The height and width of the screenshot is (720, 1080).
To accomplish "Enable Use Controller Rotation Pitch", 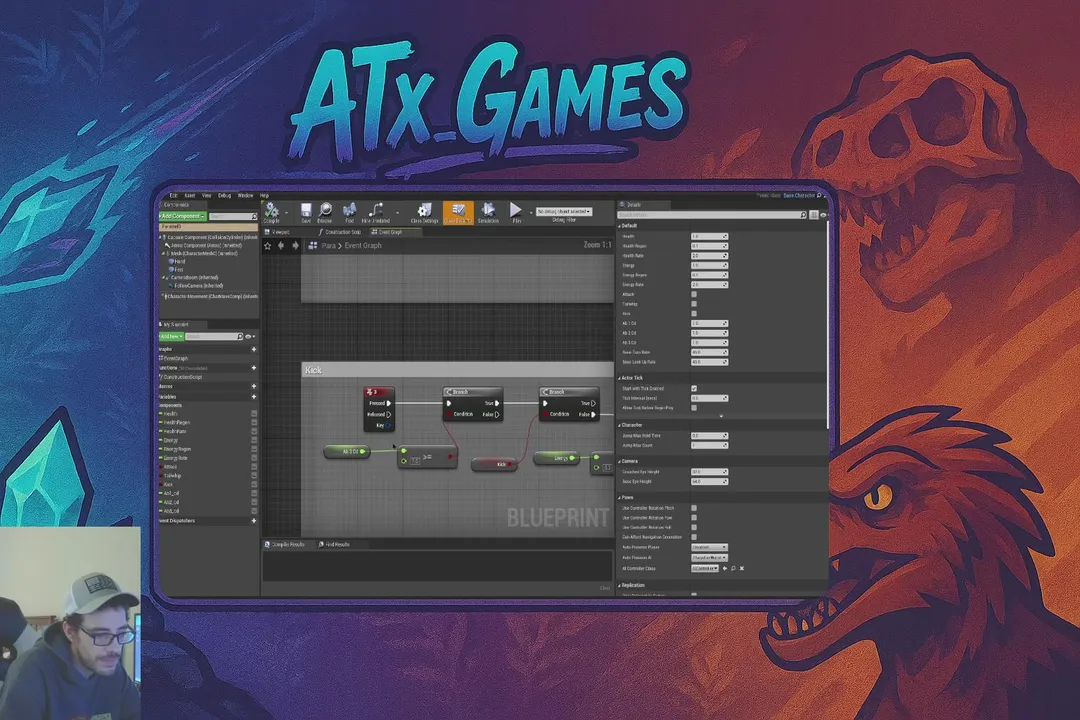I will click(694, 508).
